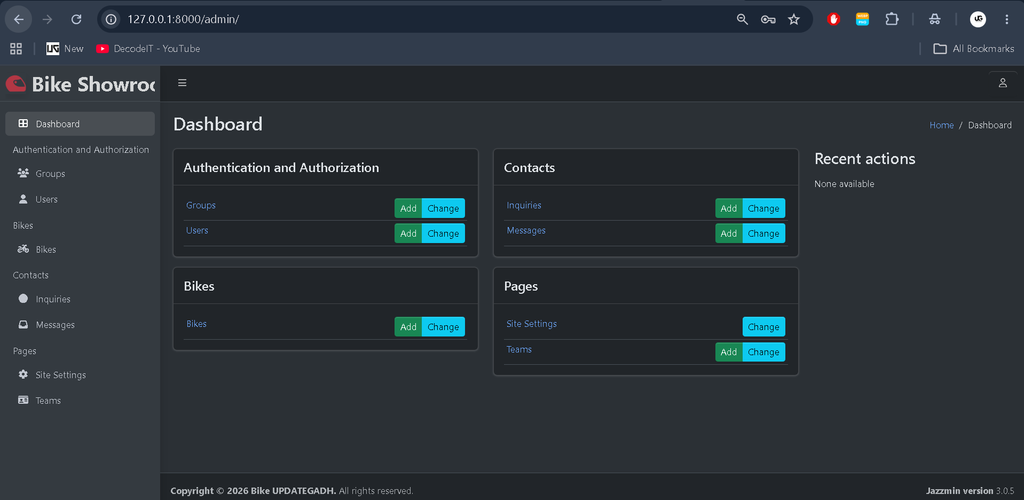Click the site information icon in address bar
Viewport: 1024px width, 500px height.
coord(112,20)
